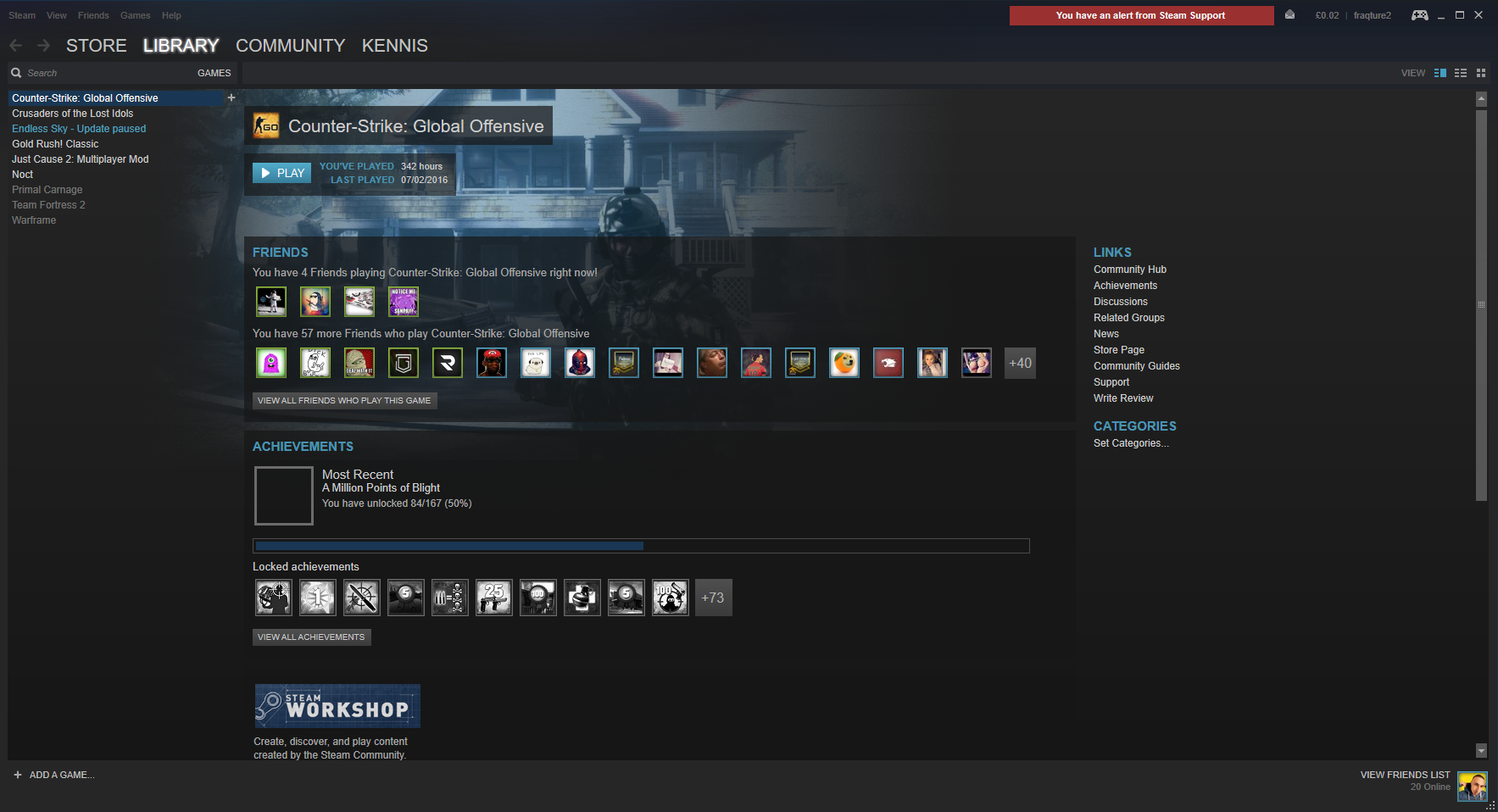Click the plus icon beside Counter-Strike in list
The width and height of the screenshot is (1498, 812).
pos(231,97)
